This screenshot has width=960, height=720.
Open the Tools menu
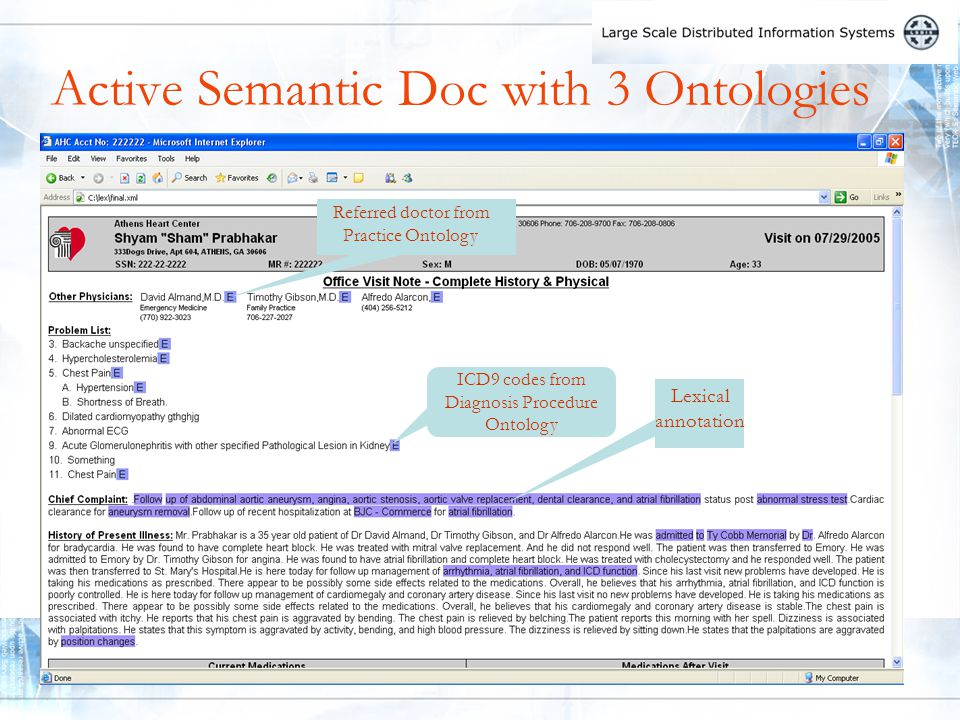[x=166, y=159]
